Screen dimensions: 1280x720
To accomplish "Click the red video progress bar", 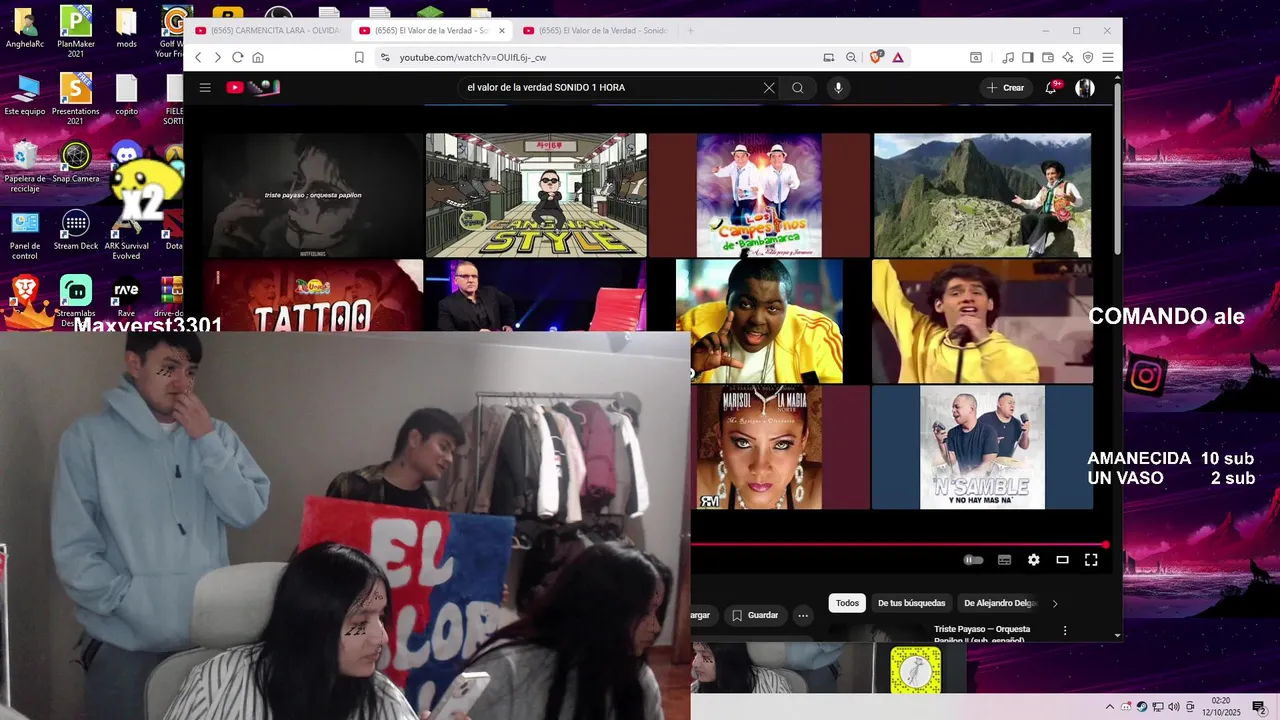I will pyautogui.click(x=898, y=545).
